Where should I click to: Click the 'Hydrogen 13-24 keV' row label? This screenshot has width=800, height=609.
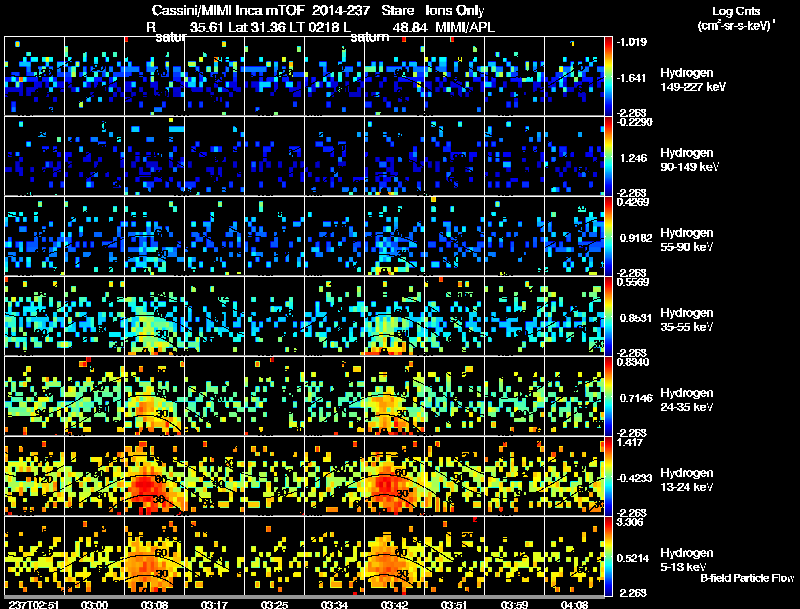coord(687,480)
